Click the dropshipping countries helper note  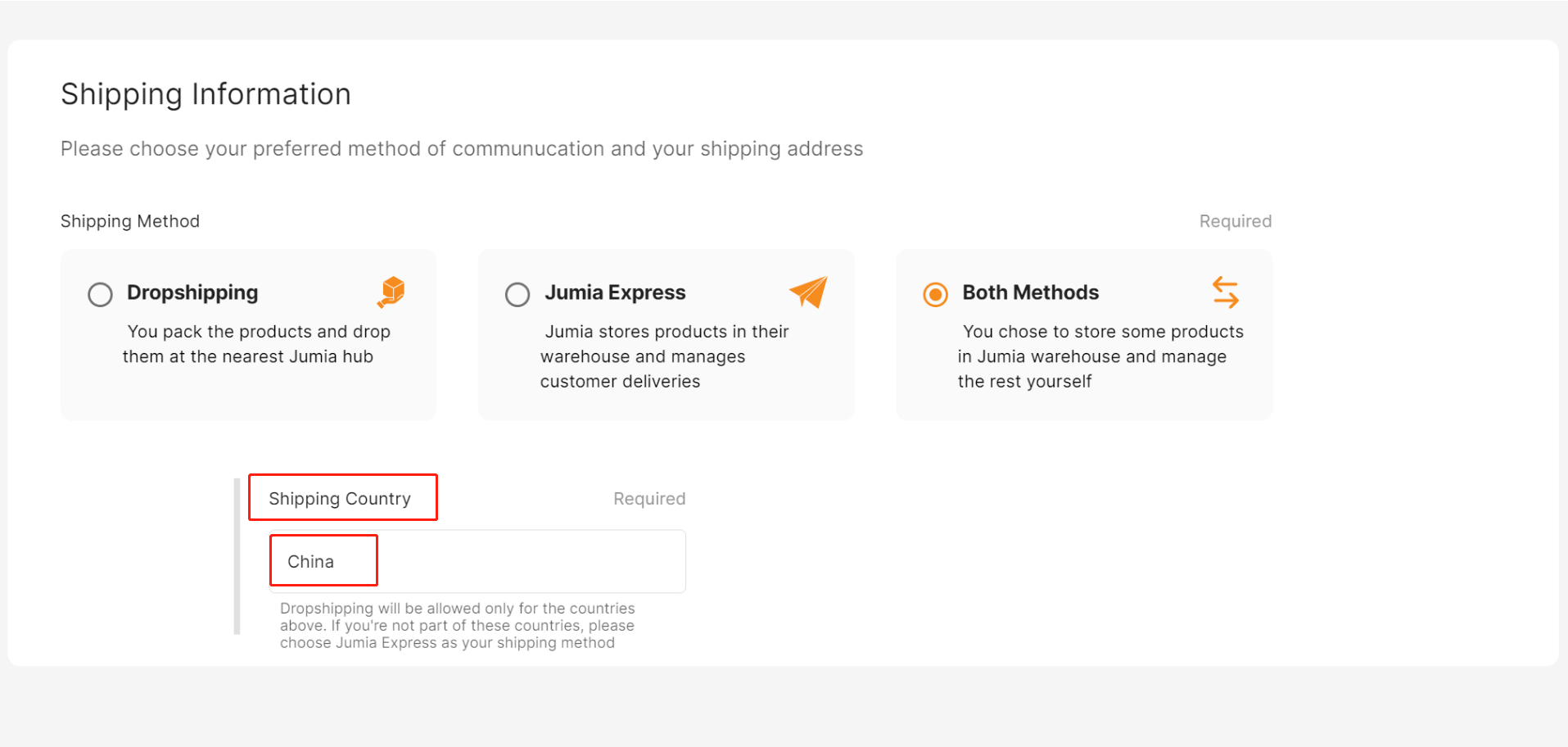pos(457,626)
